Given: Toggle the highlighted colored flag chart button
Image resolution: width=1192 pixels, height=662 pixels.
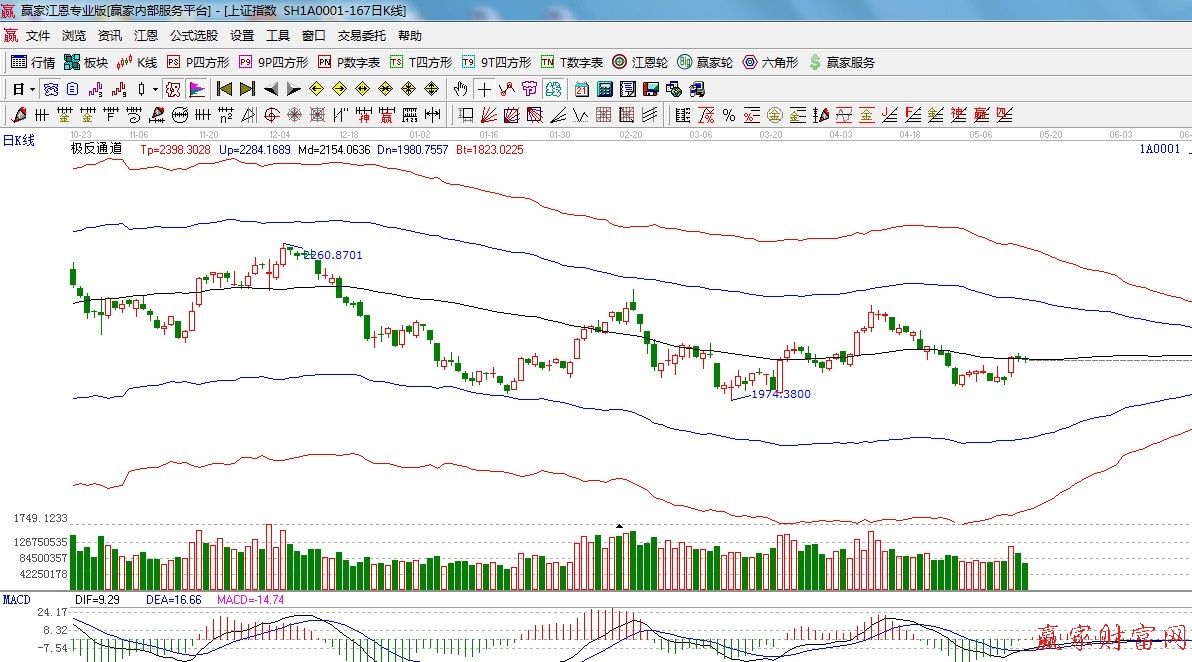Looking at the screenshot, I should coord(196,89).
